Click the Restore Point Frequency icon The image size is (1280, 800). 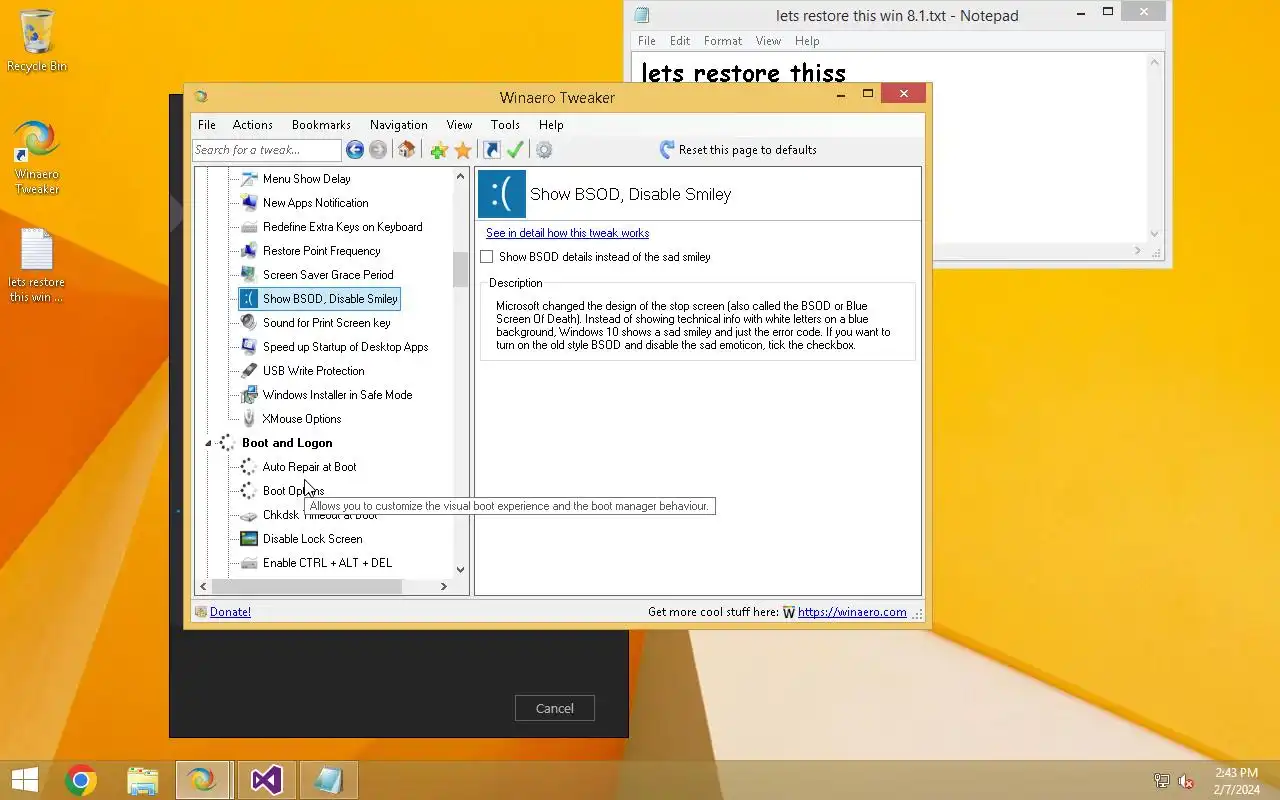point(249,251)
